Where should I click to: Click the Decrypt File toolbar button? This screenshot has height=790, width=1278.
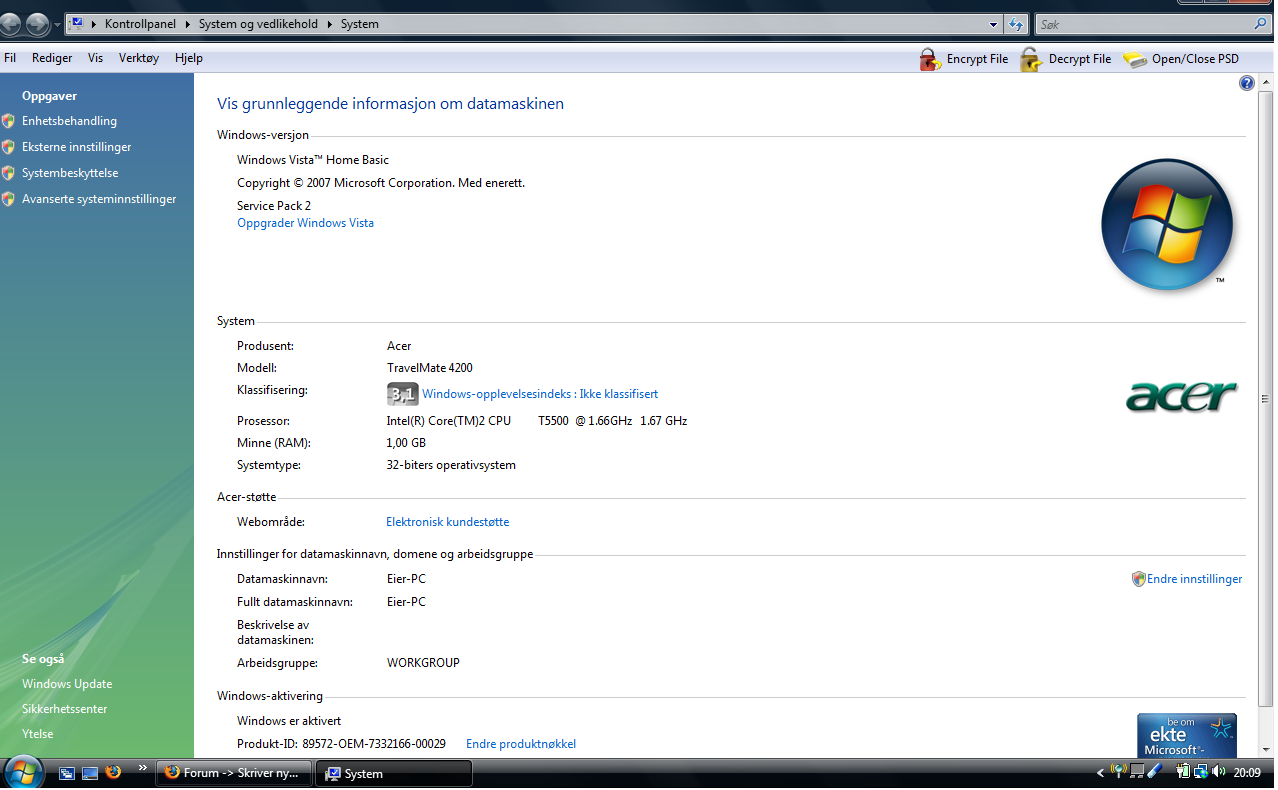pos(1066,59)
